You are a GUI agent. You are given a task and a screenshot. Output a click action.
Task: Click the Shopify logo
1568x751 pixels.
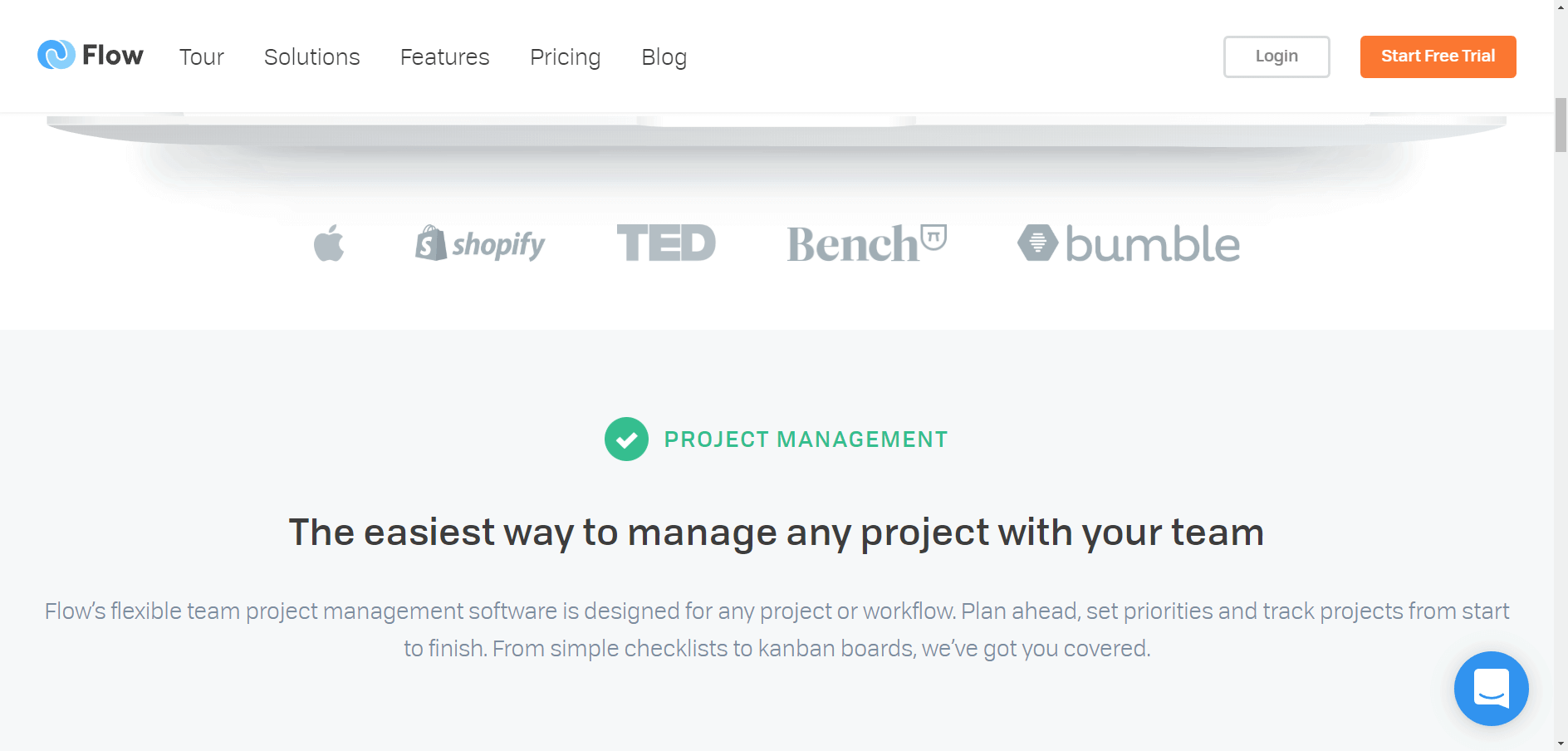click(x=480, y=243)
